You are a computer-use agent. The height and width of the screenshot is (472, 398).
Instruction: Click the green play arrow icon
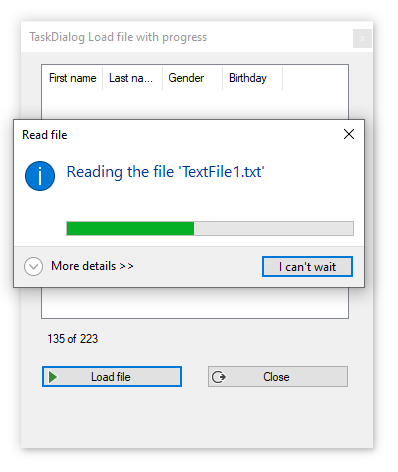tap(53, 377)
